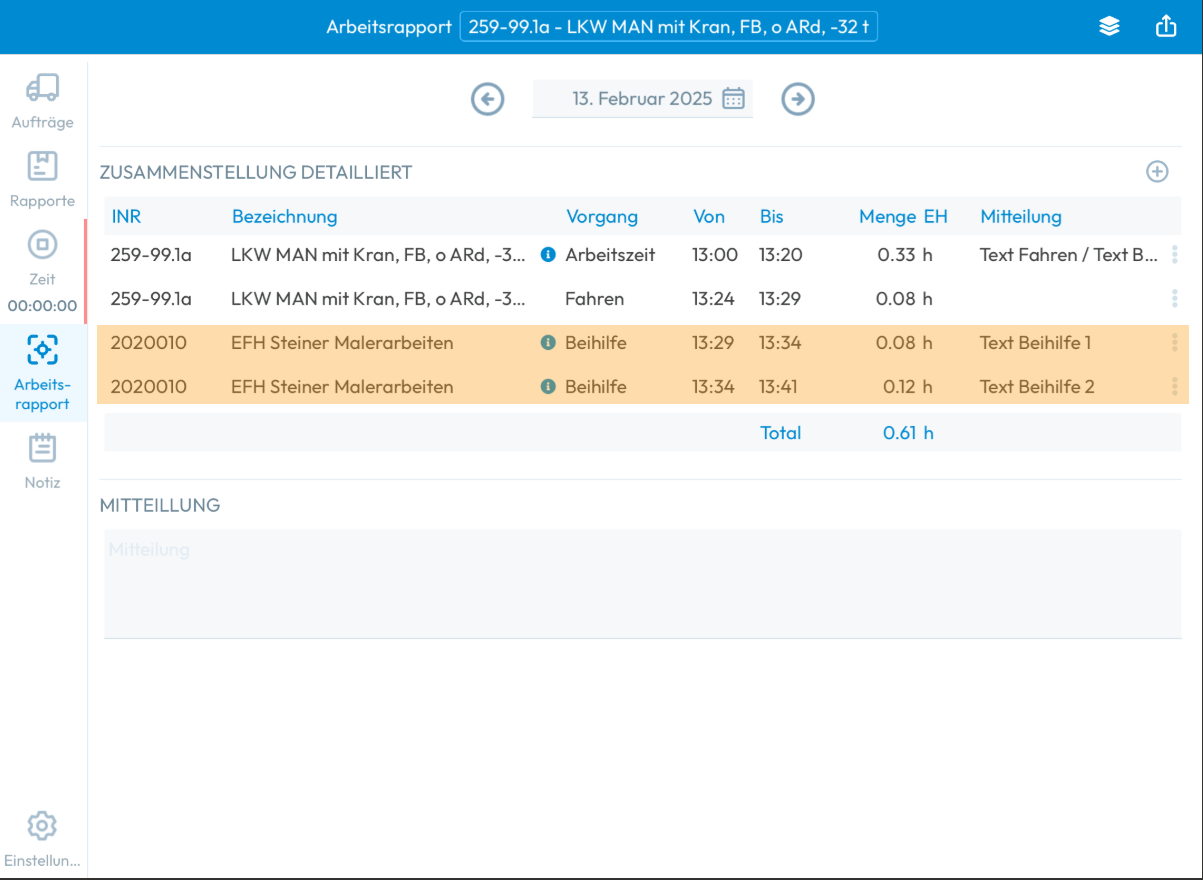Open the Rapporte section in sidebar

point(42,180)
